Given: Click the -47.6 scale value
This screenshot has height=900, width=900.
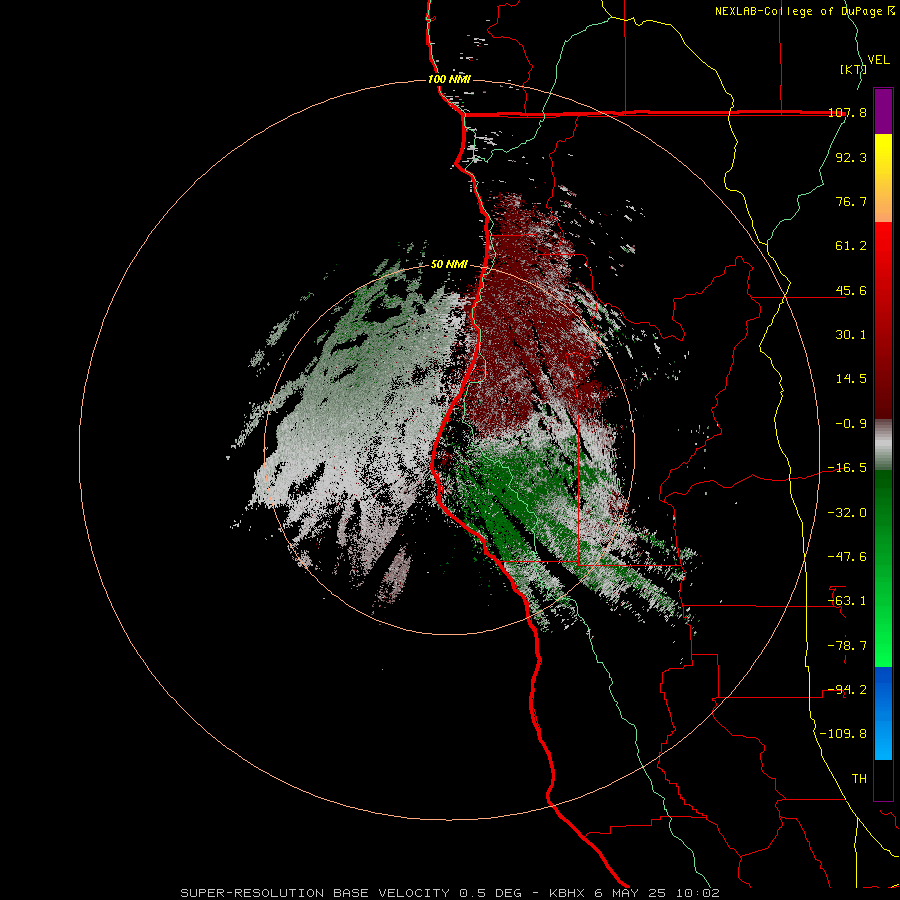Looking at the screenshot, I should [x=847, y=557].
